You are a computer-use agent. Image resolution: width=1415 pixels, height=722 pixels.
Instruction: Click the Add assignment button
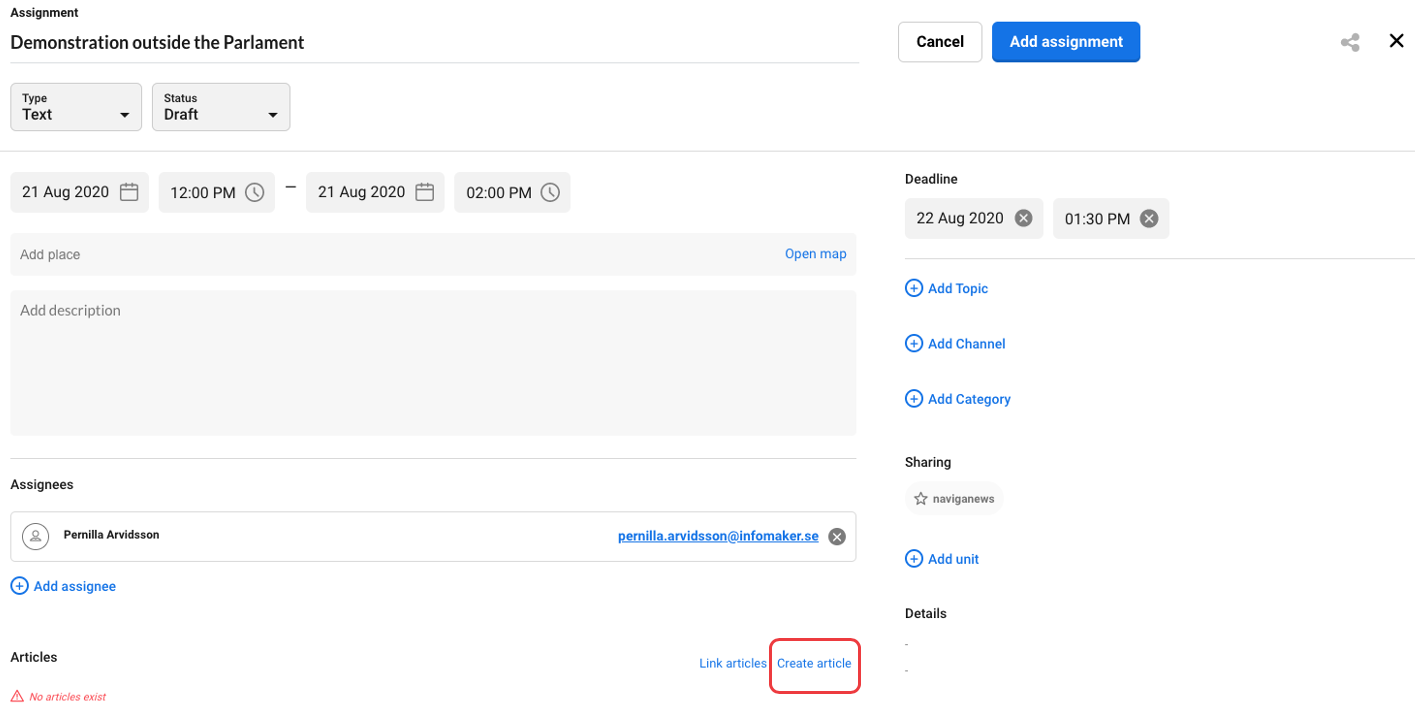tap(1065, 41)
